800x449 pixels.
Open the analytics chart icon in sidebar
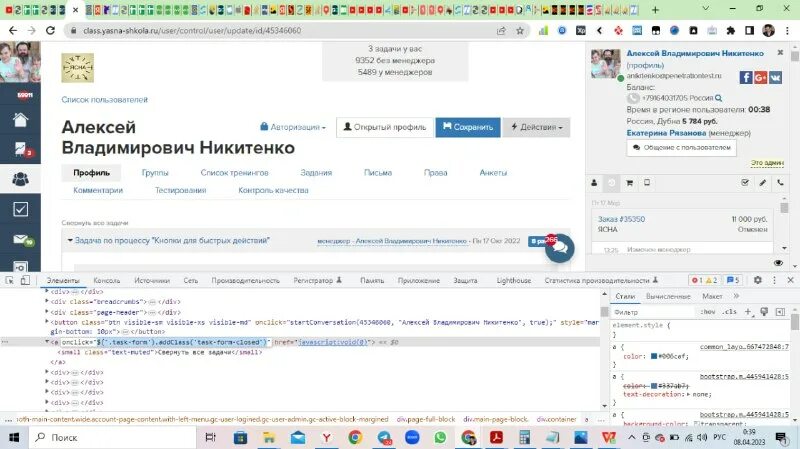click(x=20, y=149)
